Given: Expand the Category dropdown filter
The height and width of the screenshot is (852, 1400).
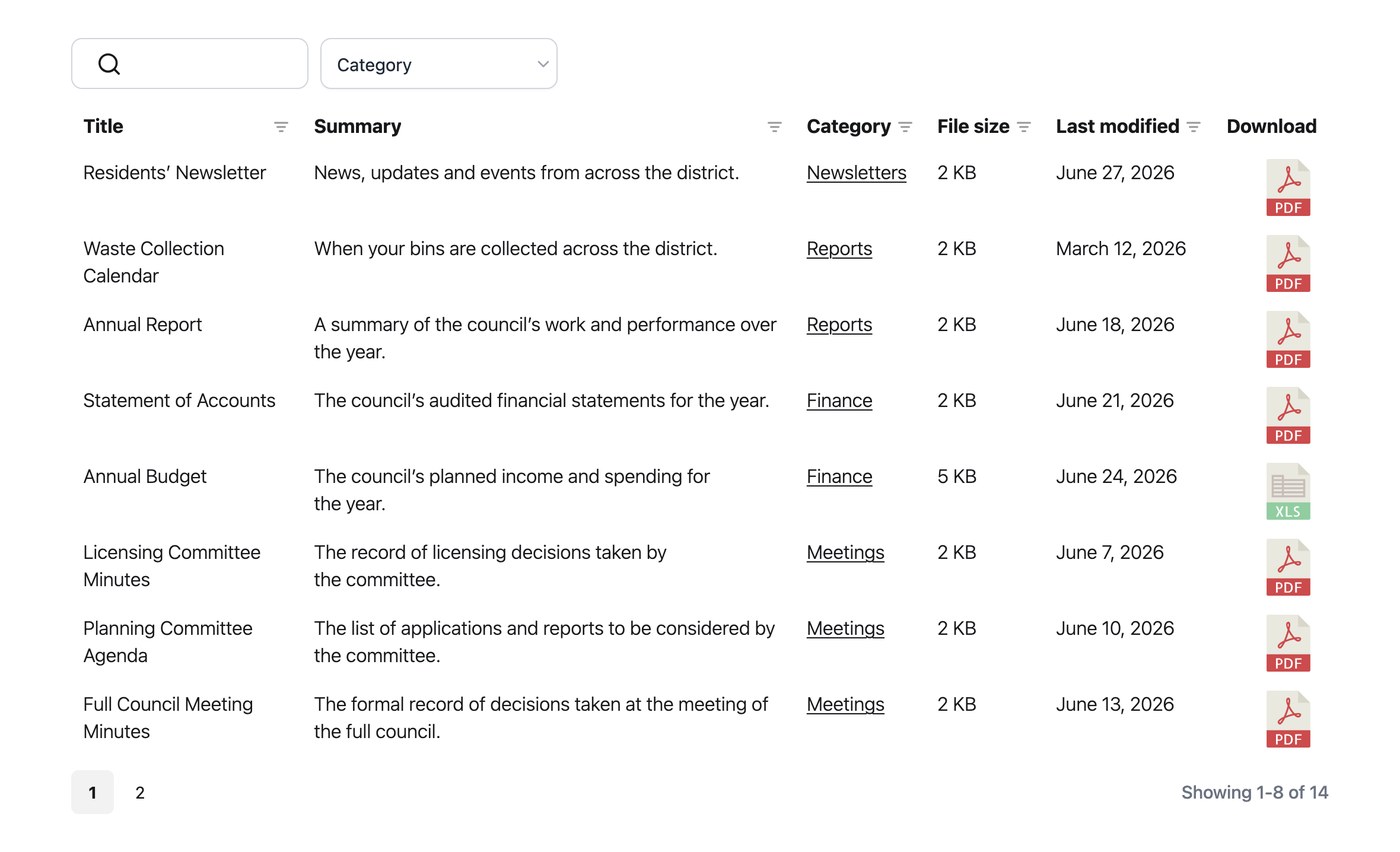Looking at the screenshot, I should point(439,64).
